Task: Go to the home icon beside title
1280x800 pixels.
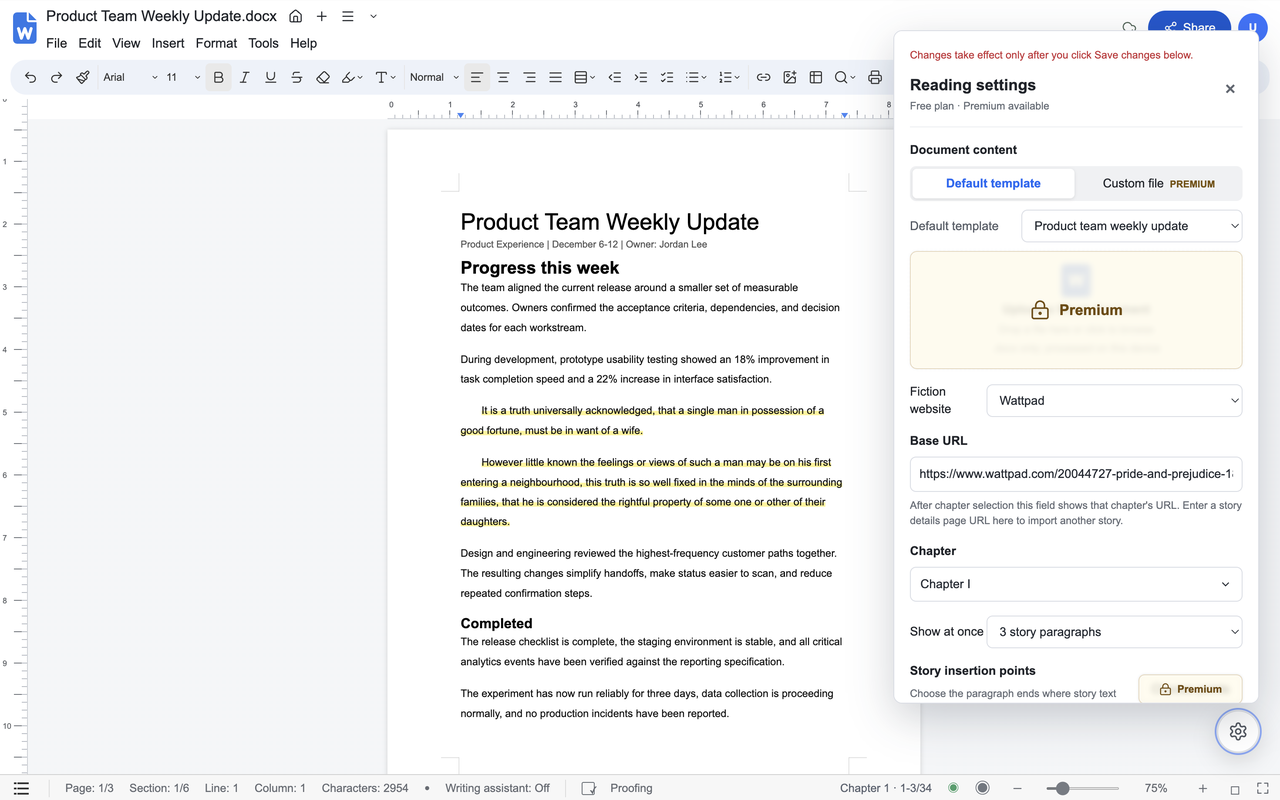Action: click(x=295, y=16)
